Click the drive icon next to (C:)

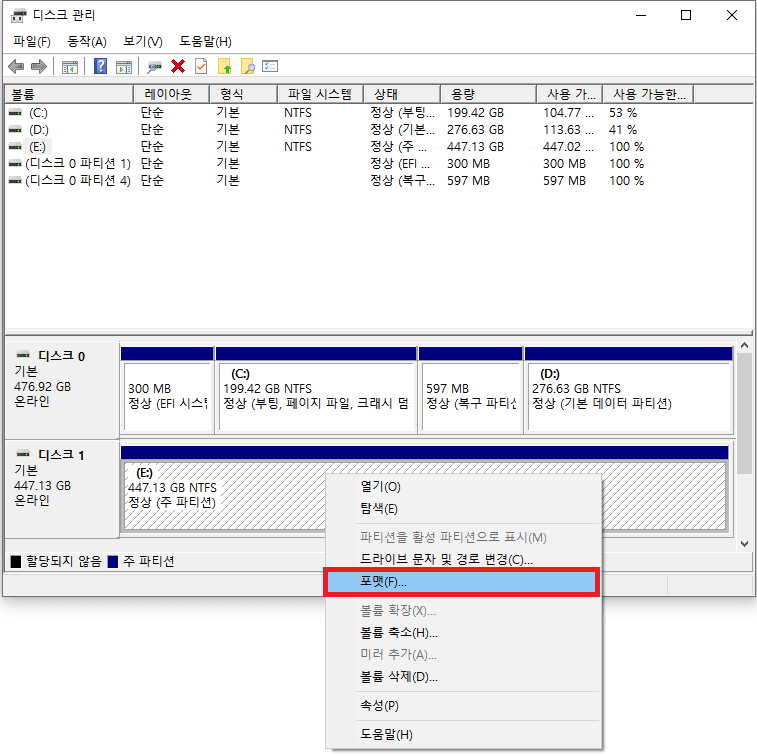(15, 112)
